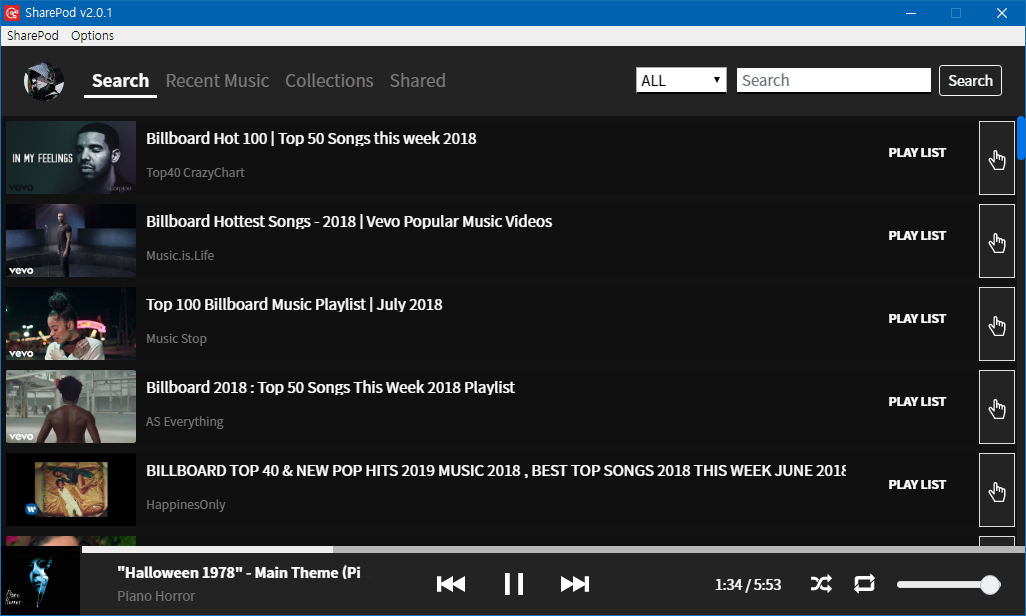Viewport: 1026px width, 616px height.
Task: Seek within the song progress bar
Action: 553,549
